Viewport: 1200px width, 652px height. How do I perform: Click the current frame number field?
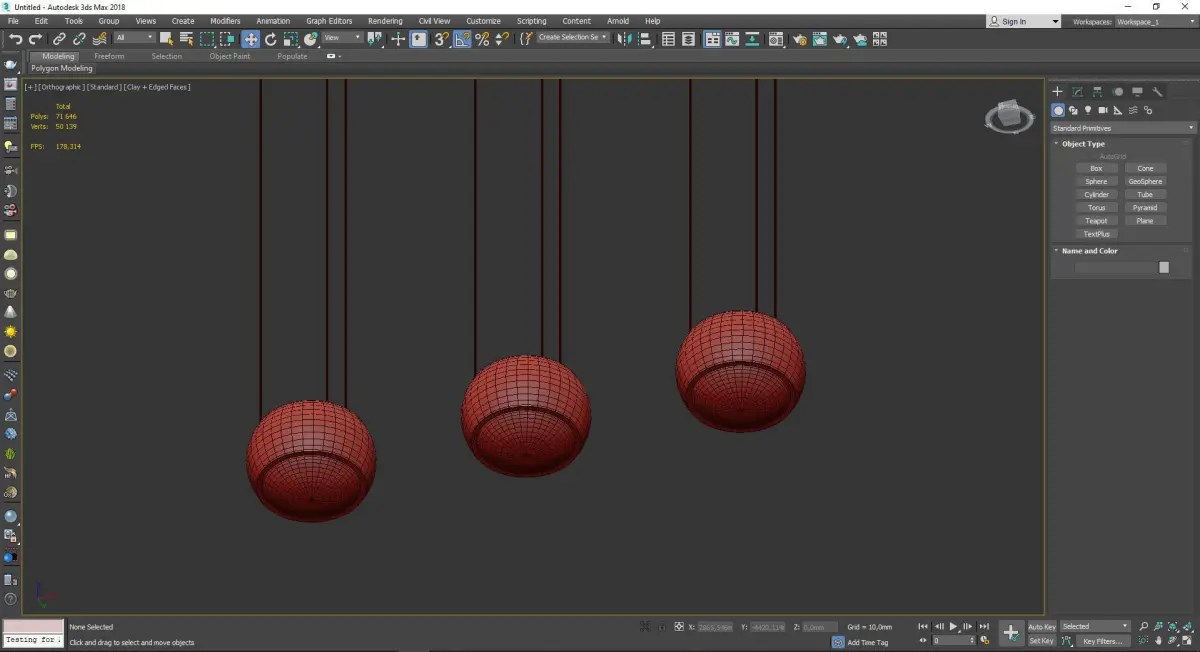955,641
